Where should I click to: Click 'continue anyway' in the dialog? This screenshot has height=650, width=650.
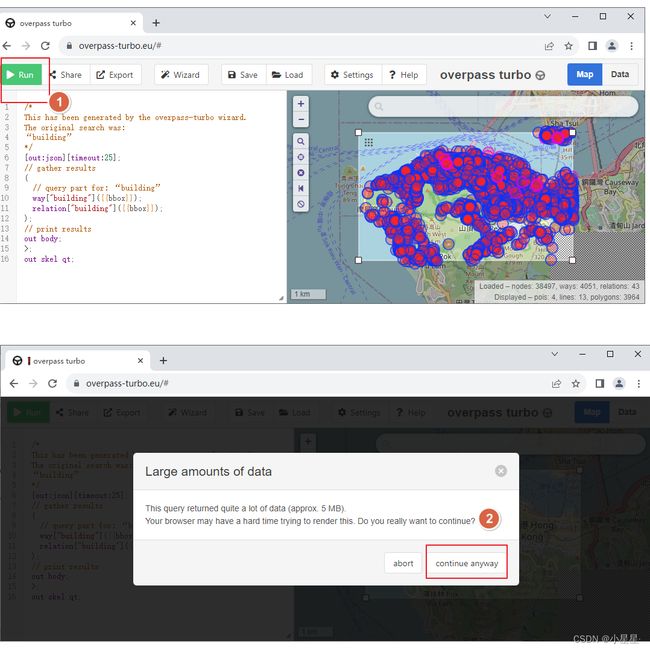pyautogui.click(x=467, y=563)
